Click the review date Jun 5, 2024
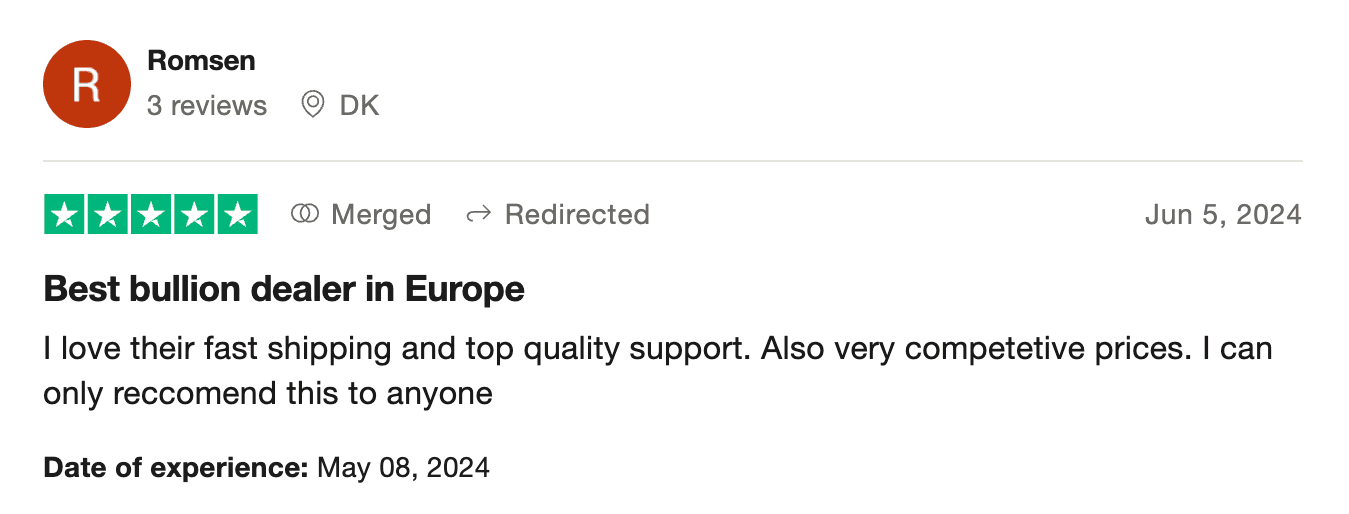Screen dimensions: 1349x514 click(1223, 215)
